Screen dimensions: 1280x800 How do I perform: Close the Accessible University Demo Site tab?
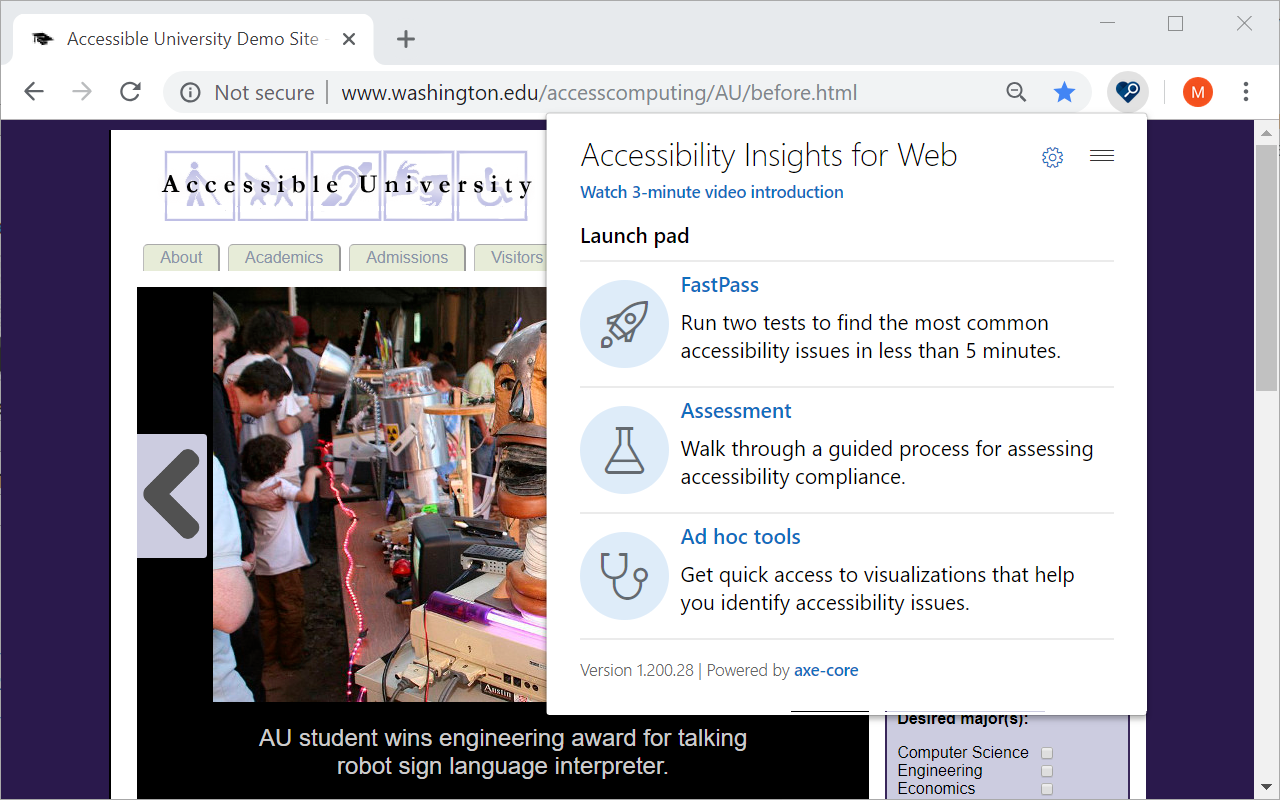pos(349,39)
